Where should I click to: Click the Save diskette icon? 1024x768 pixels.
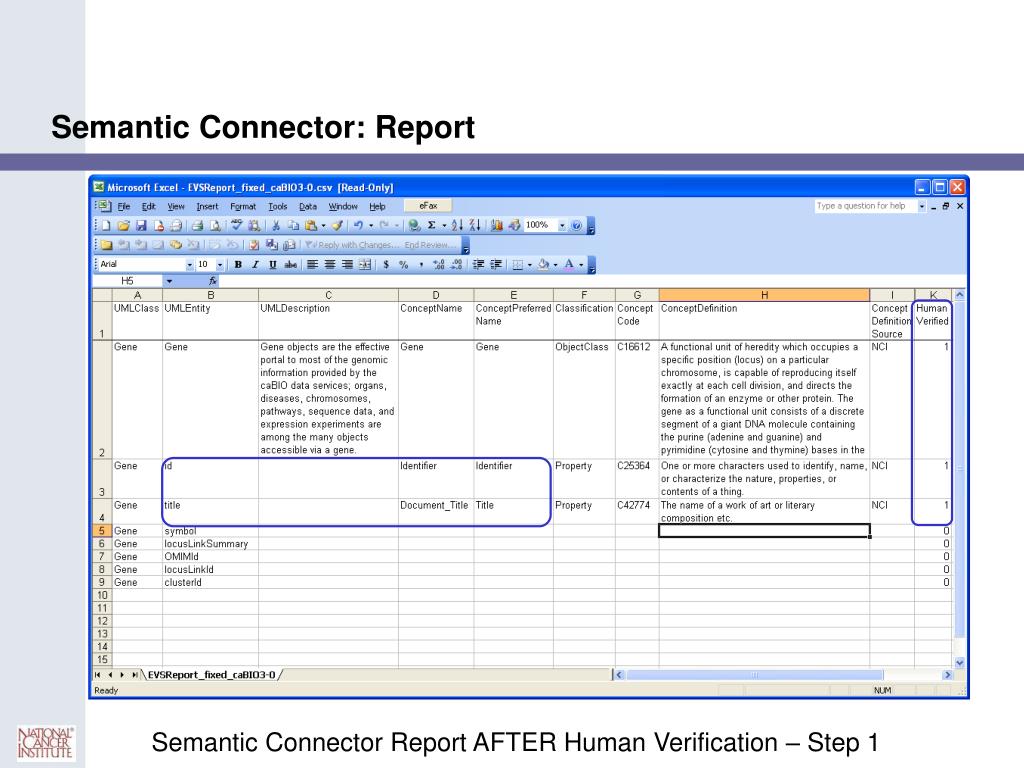140,226
